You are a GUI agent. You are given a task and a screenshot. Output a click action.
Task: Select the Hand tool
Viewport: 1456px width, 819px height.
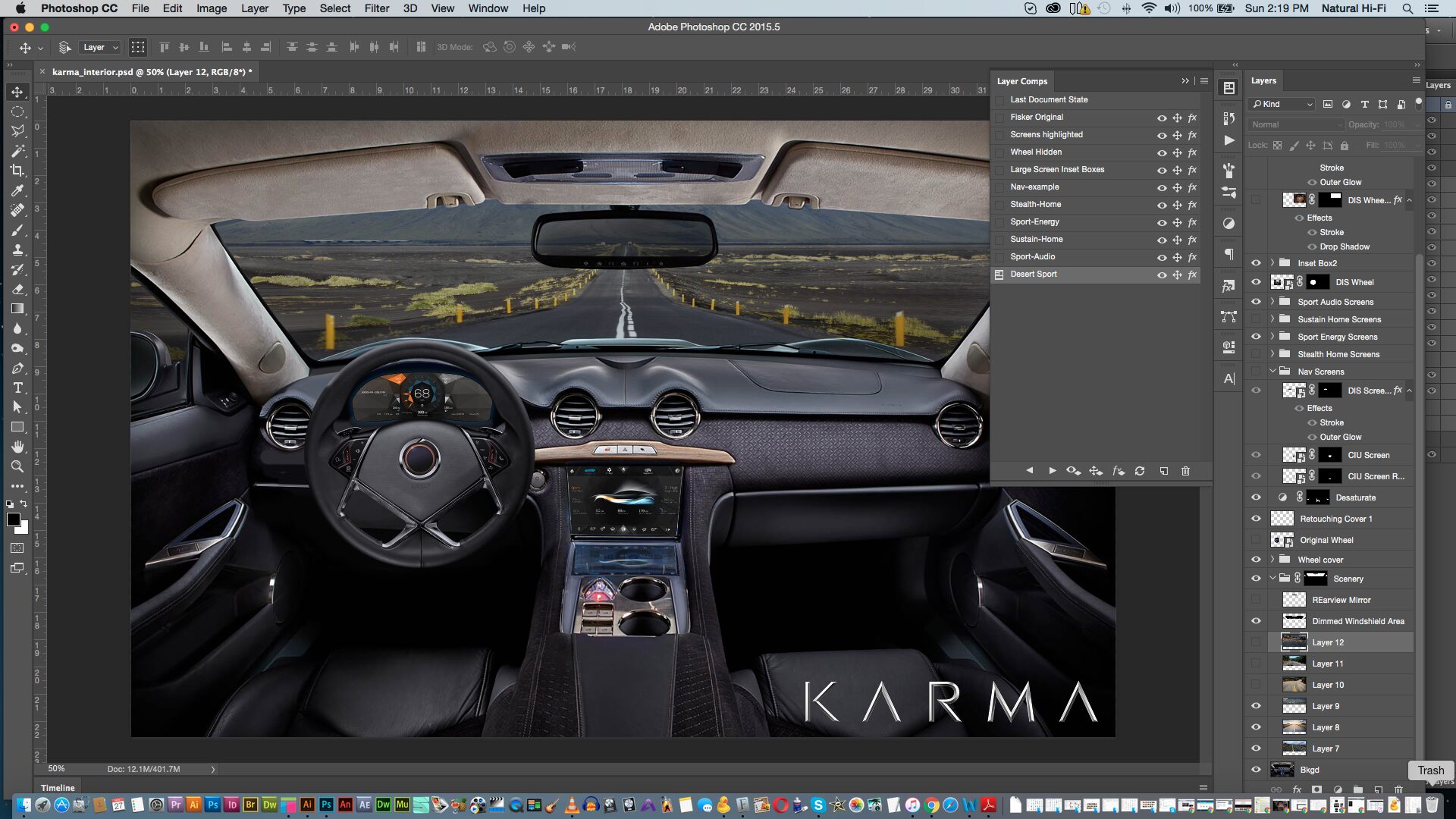tap(17, 447)
